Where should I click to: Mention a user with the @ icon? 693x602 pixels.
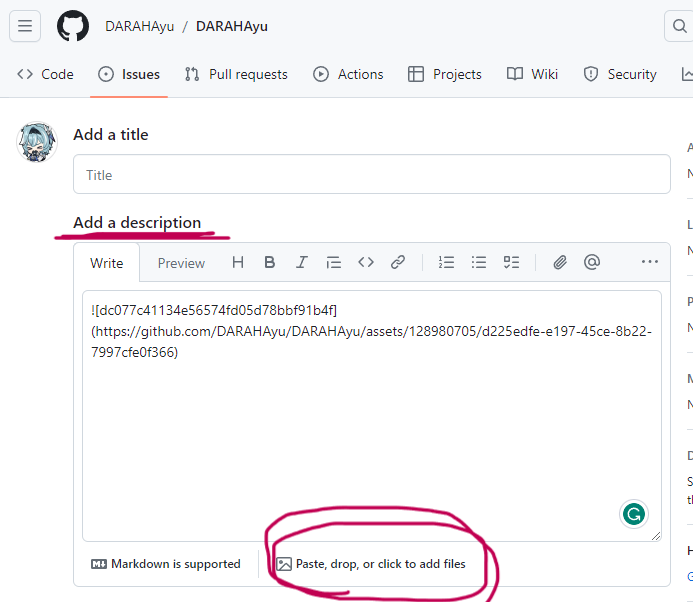point(592,263)
